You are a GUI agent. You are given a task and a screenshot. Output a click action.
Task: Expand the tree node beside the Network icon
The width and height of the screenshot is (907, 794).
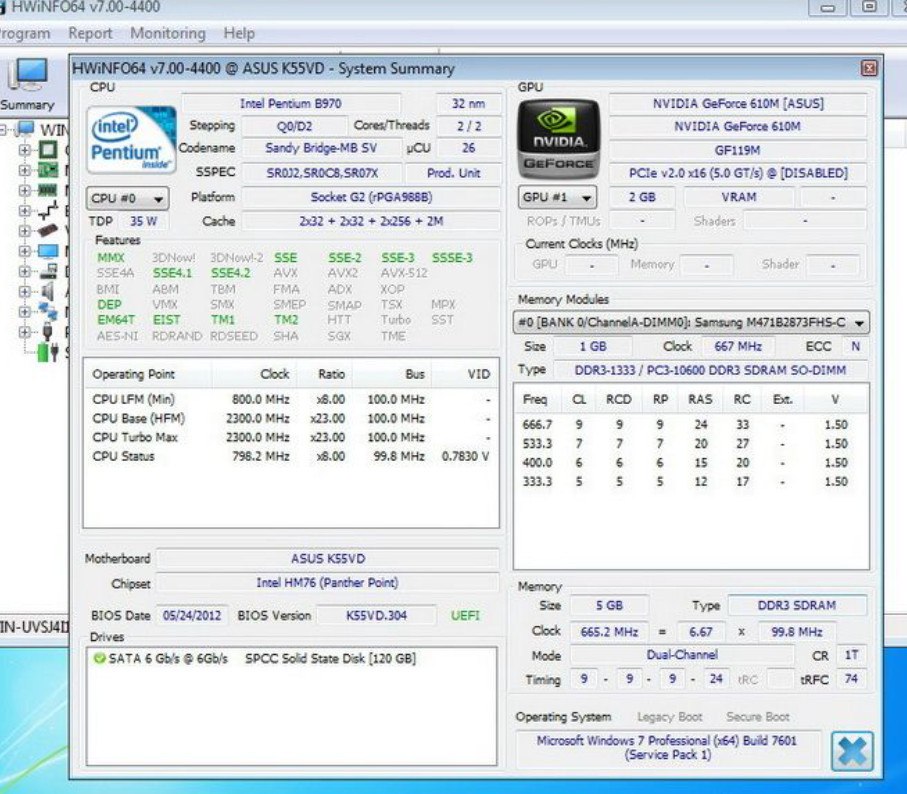pyautogui.click(x=24, y=312)
